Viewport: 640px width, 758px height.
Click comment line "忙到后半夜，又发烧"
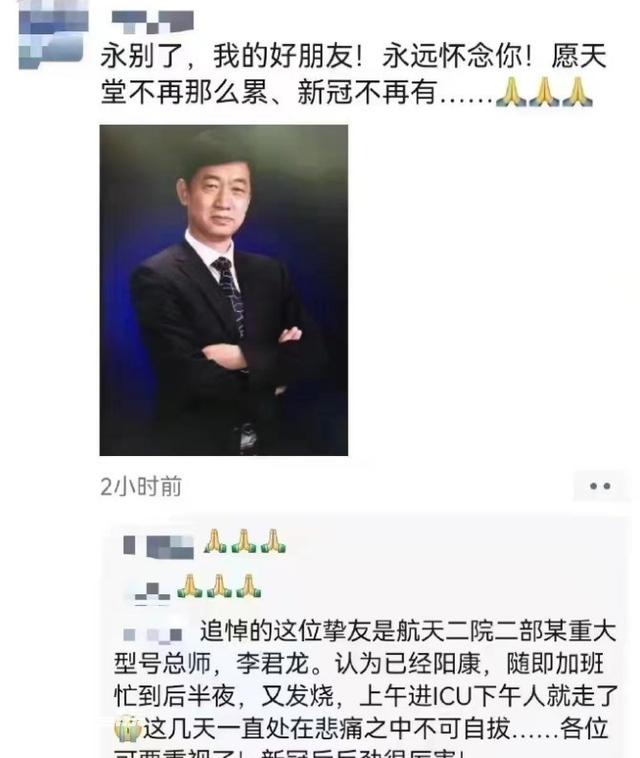tap(224, 696)
